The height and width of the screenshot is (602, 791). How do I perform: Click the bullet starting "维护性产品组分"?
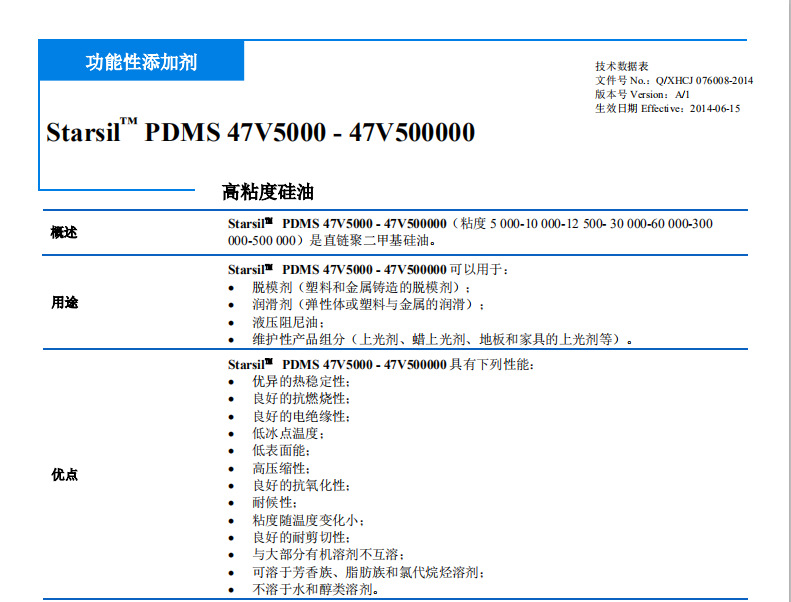click(442, 339)
